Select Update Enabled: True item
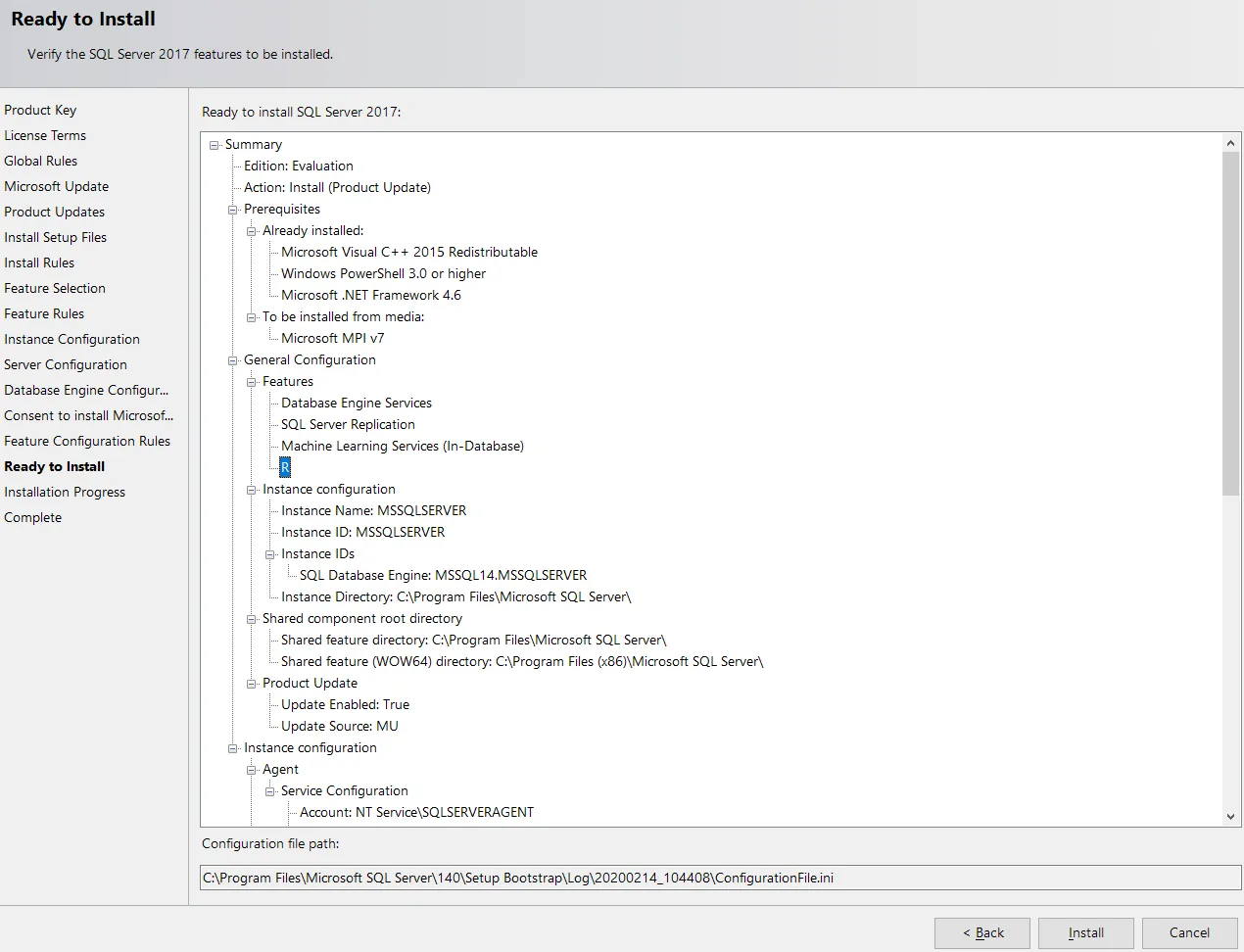1244x952 pixels. point(346,704)
